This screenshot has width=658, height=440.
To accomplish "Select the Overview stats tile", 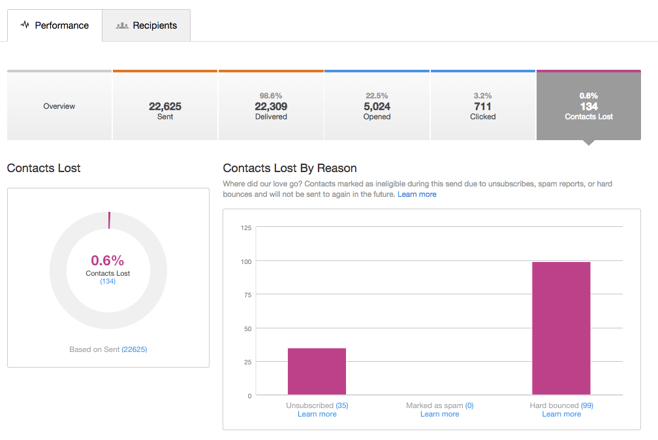I will [59, 106].
